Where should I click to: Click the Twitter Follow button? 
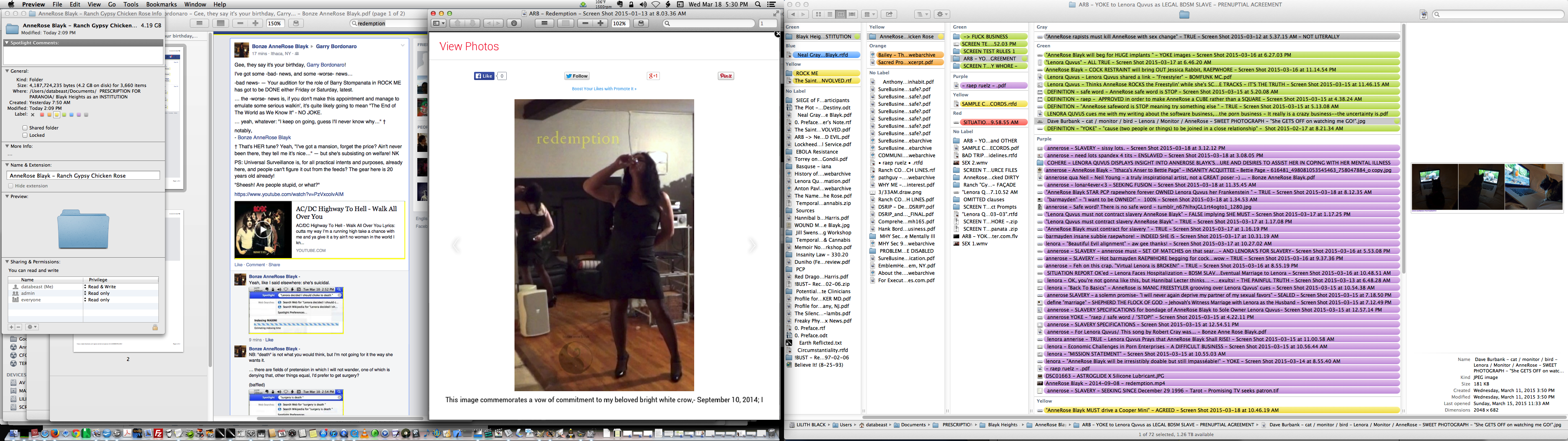[576, 76]
